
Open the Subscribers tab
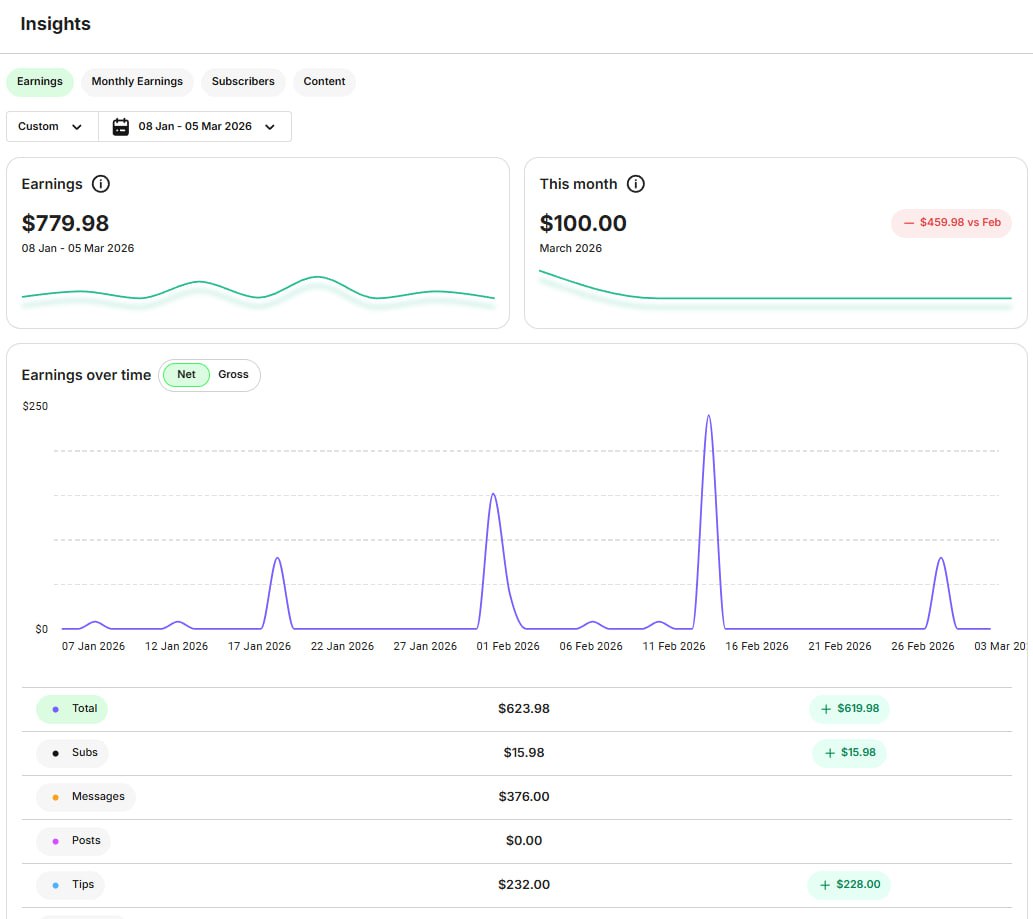pos(243,82)
